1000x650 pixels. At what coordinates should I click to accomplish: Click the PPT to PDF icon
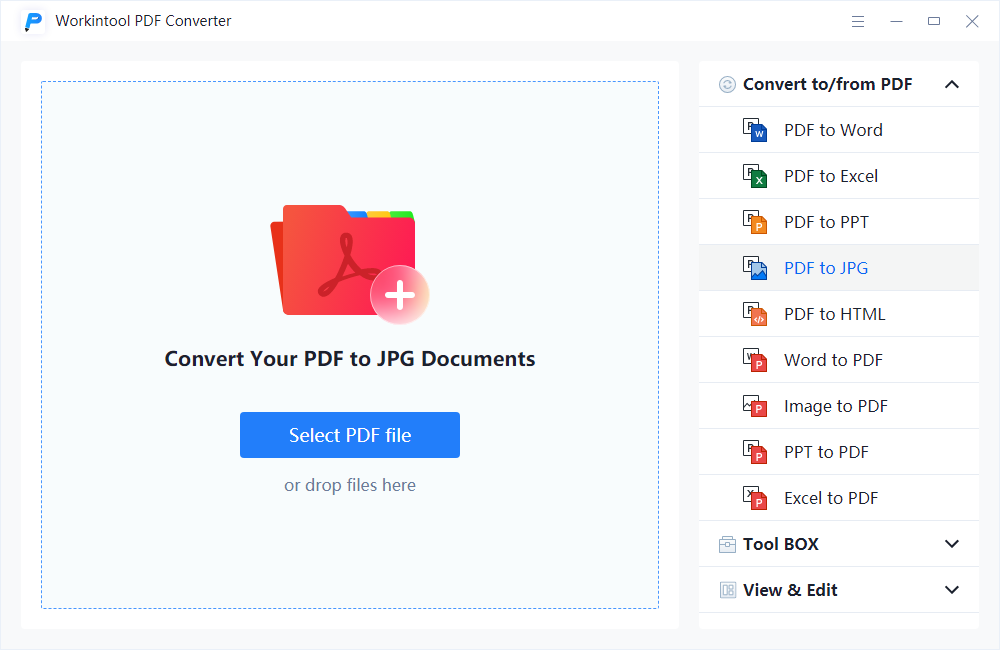coord(754,452)
